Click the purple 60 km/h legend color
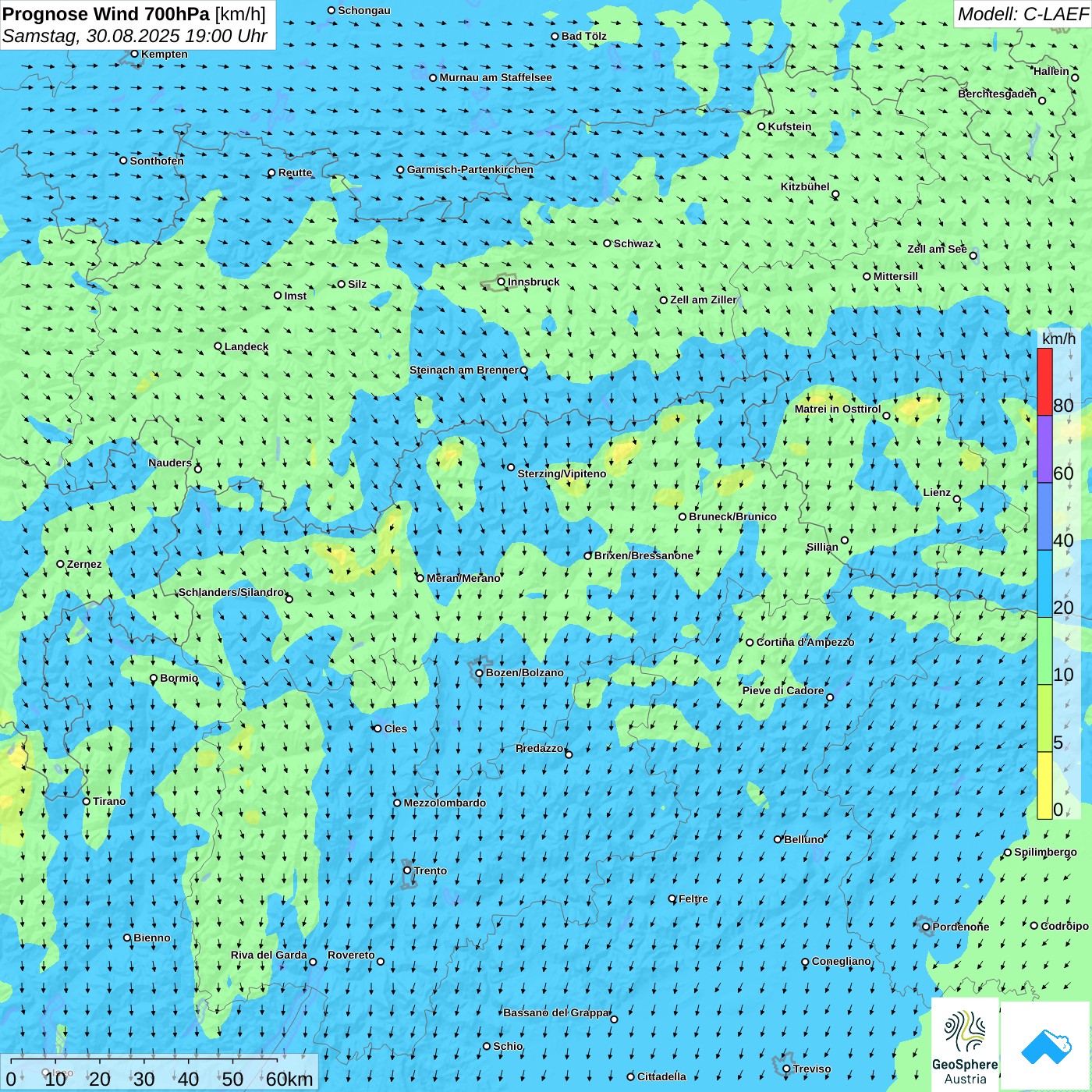The width and height of the screenshot is (1092, 1092). click(x=1044, y=449)
